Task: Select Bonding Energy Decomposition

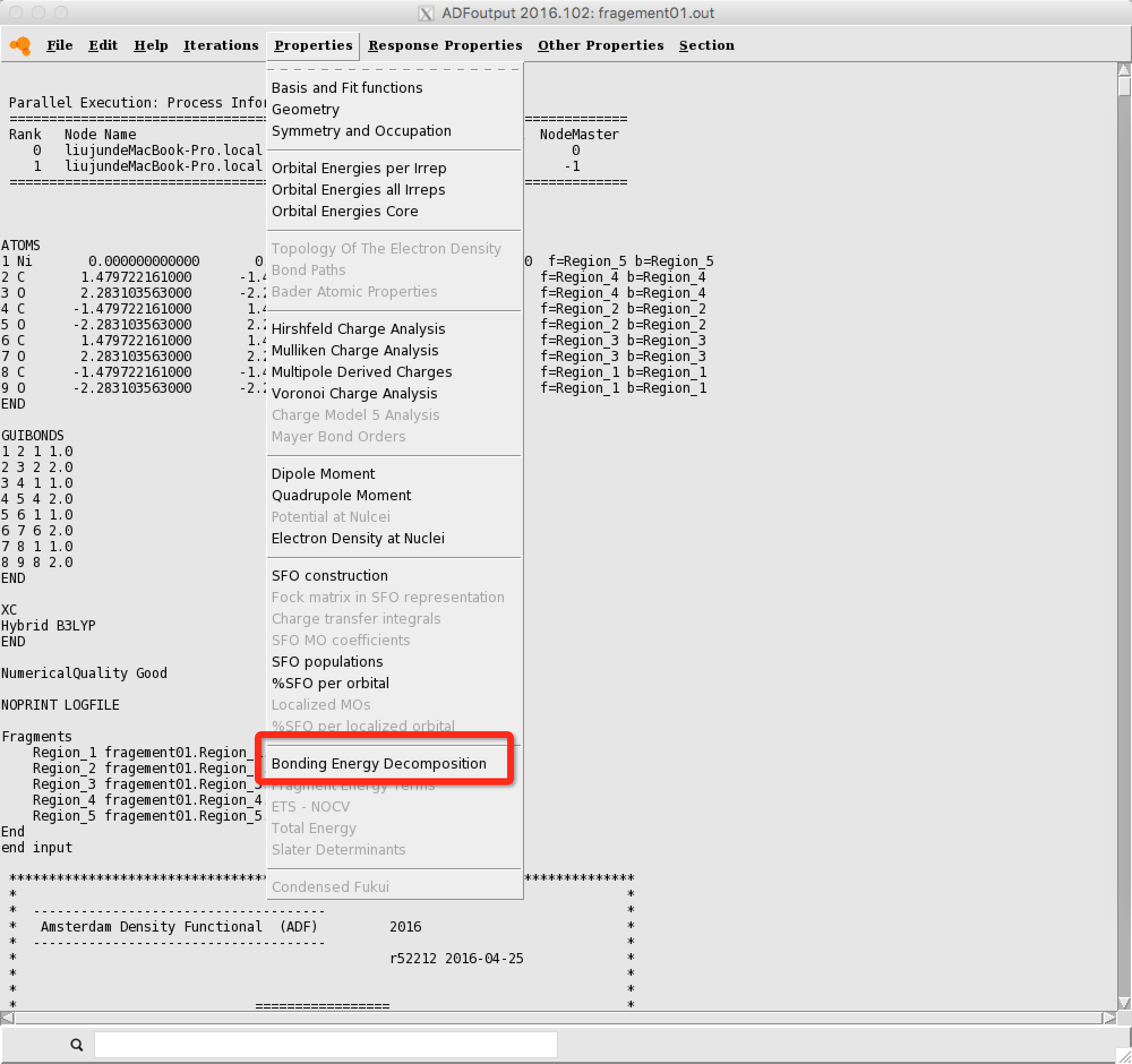Action: tap(379, 763)
